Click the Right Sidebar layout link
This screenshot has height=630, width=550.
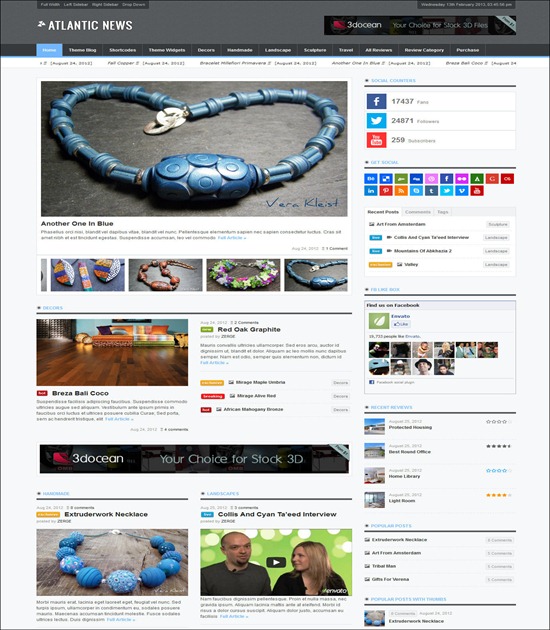[x=105, y=5]
